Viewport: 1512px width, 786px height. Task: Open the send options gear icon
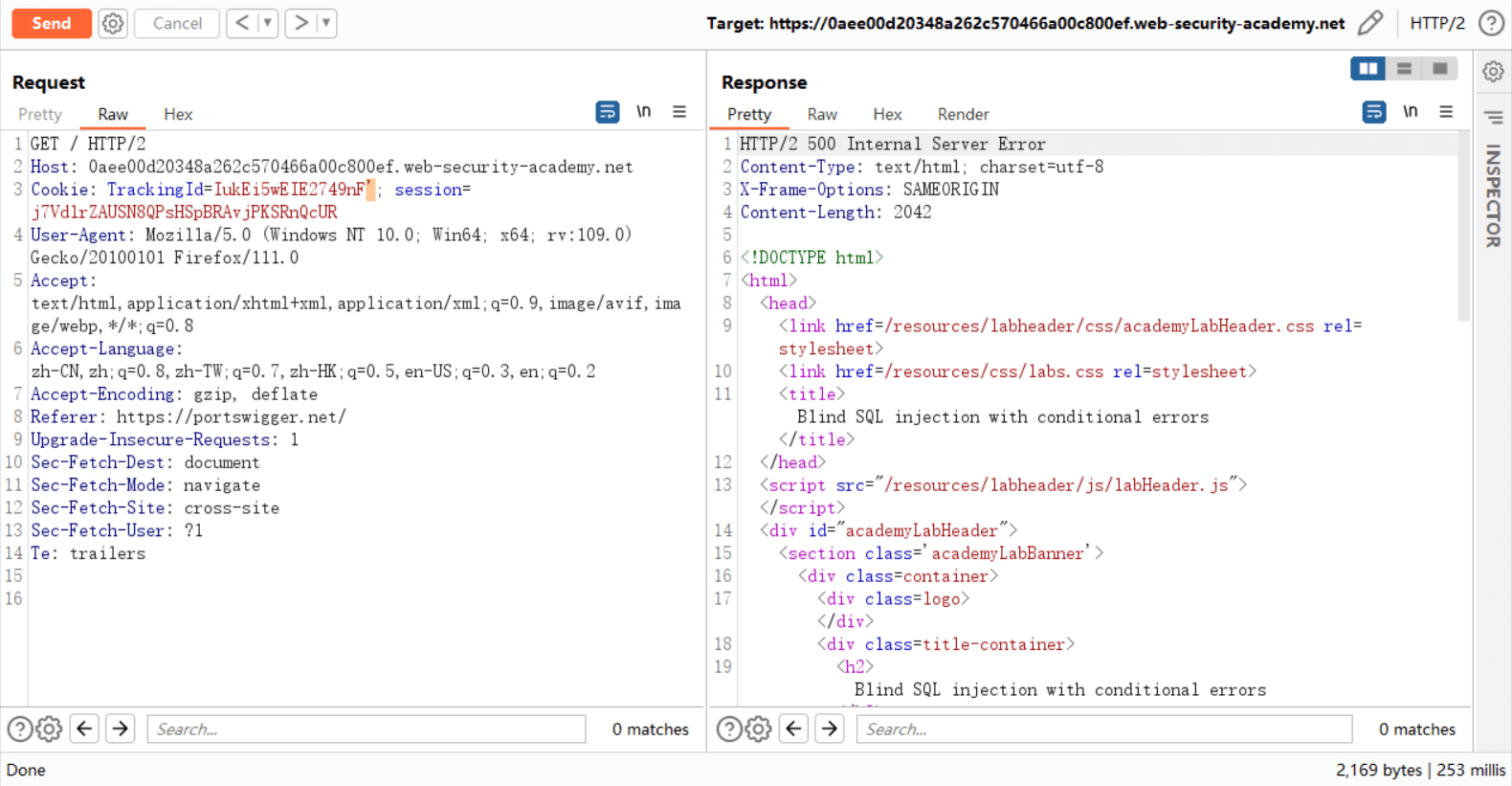113,23
